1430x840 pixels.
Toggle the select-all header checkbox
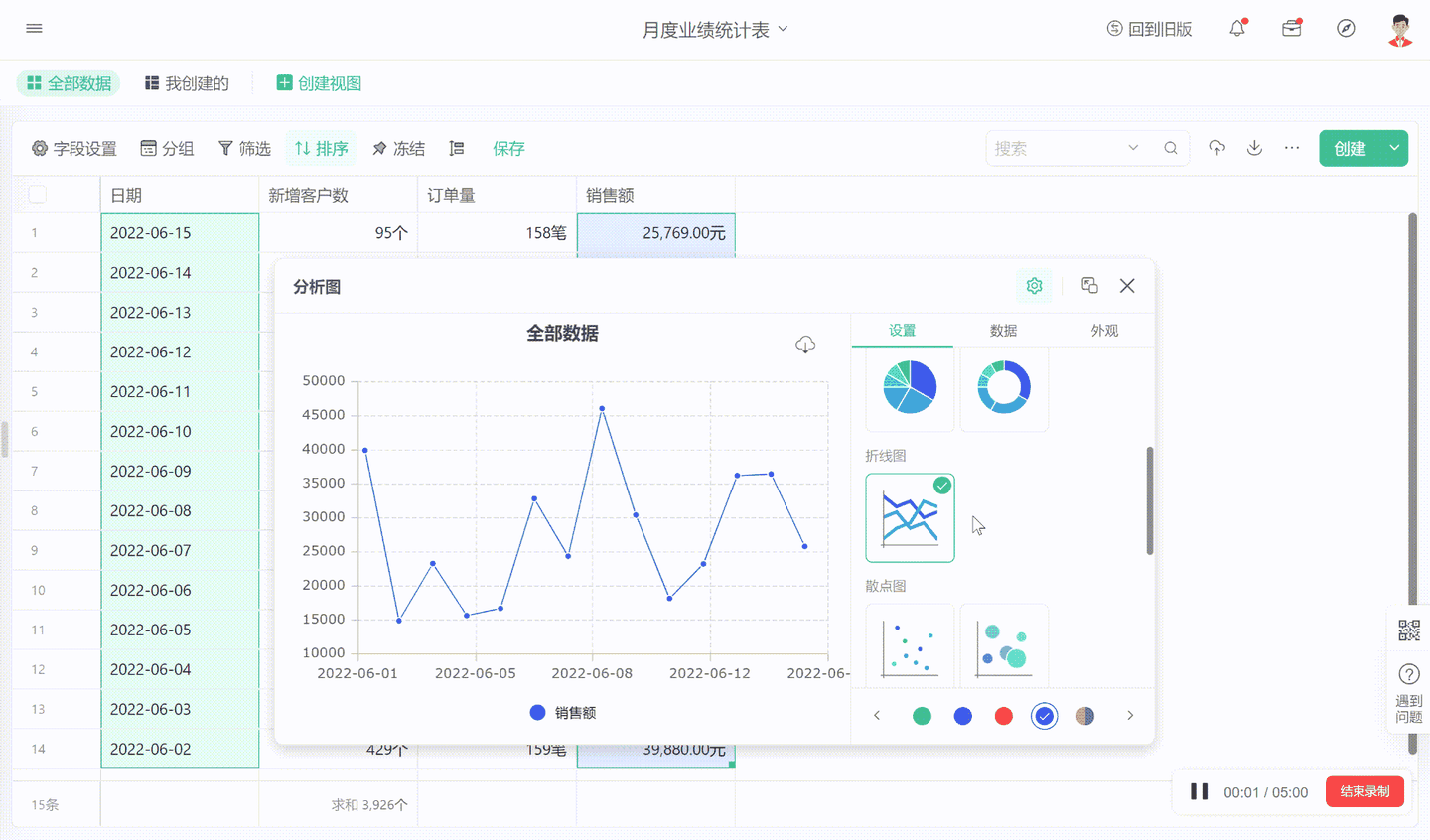38,194
